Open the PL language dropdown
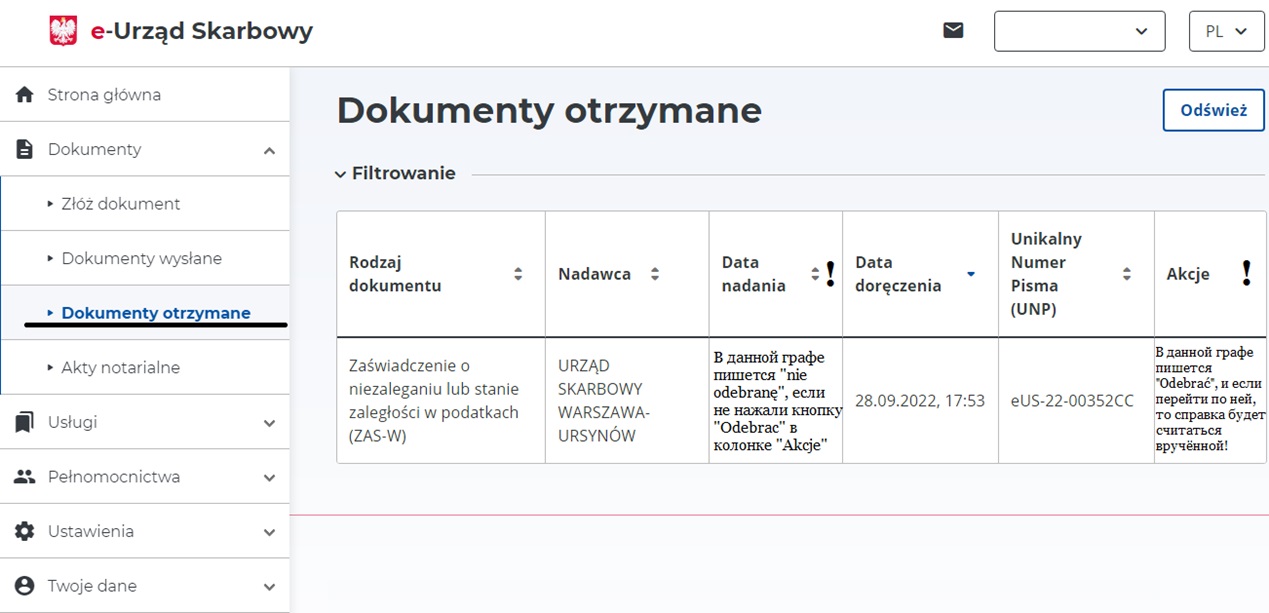Image resolution: width=1269 pixels, height=613 pixels. 1226,31
